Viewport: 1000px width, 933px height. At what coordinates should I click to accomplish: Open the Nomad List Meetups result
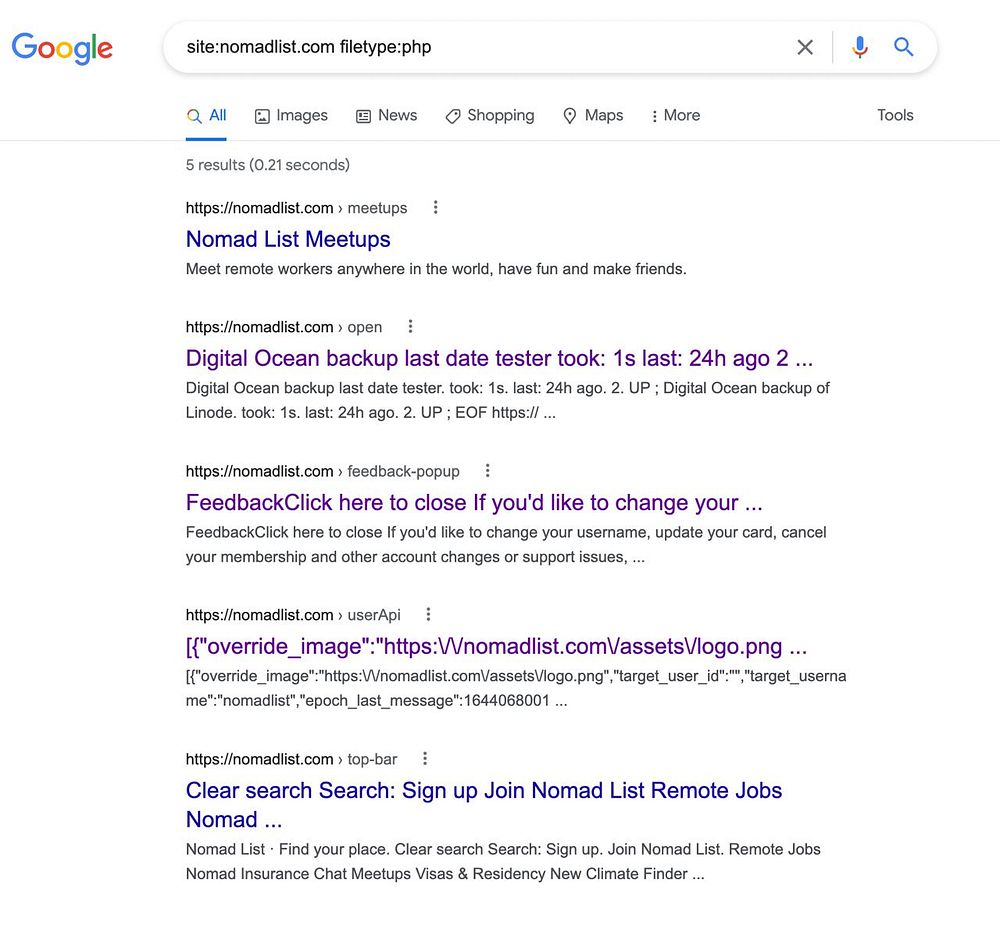click(288, 239)
